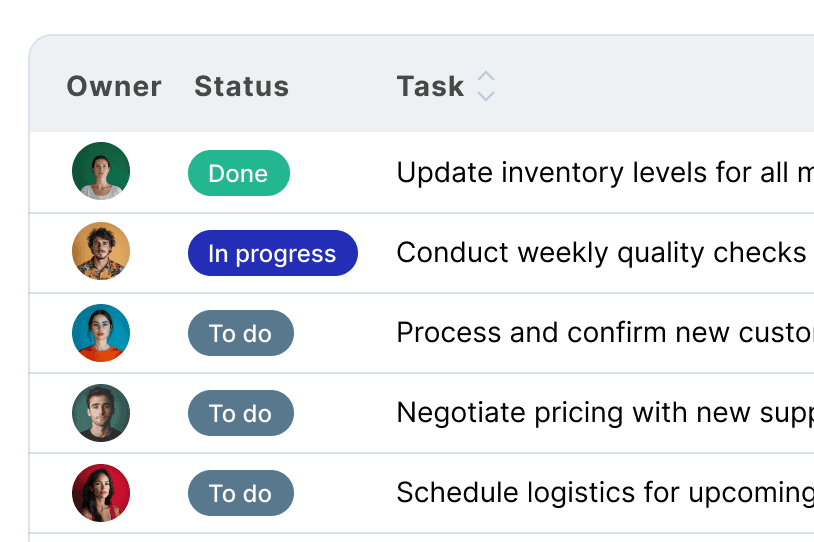Select the curly-haired man avatar on orange
This screenshot has height=542, width=814.
click(x=101, y=251)
